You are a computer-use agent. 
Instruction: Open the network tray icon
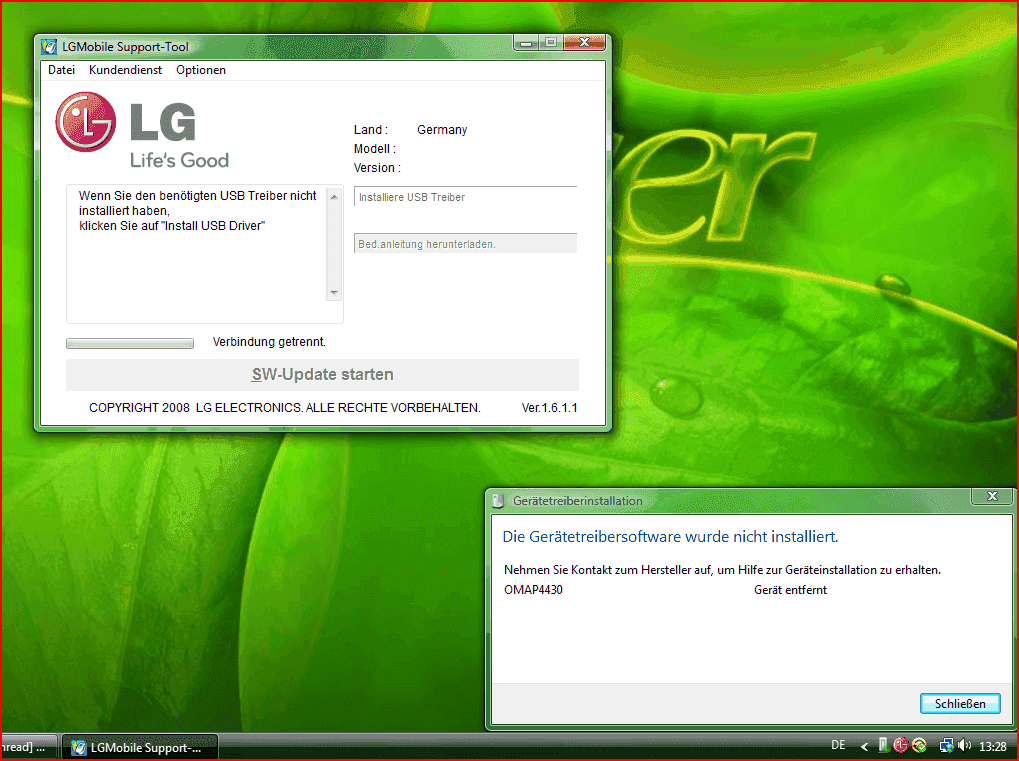point(946,746)
